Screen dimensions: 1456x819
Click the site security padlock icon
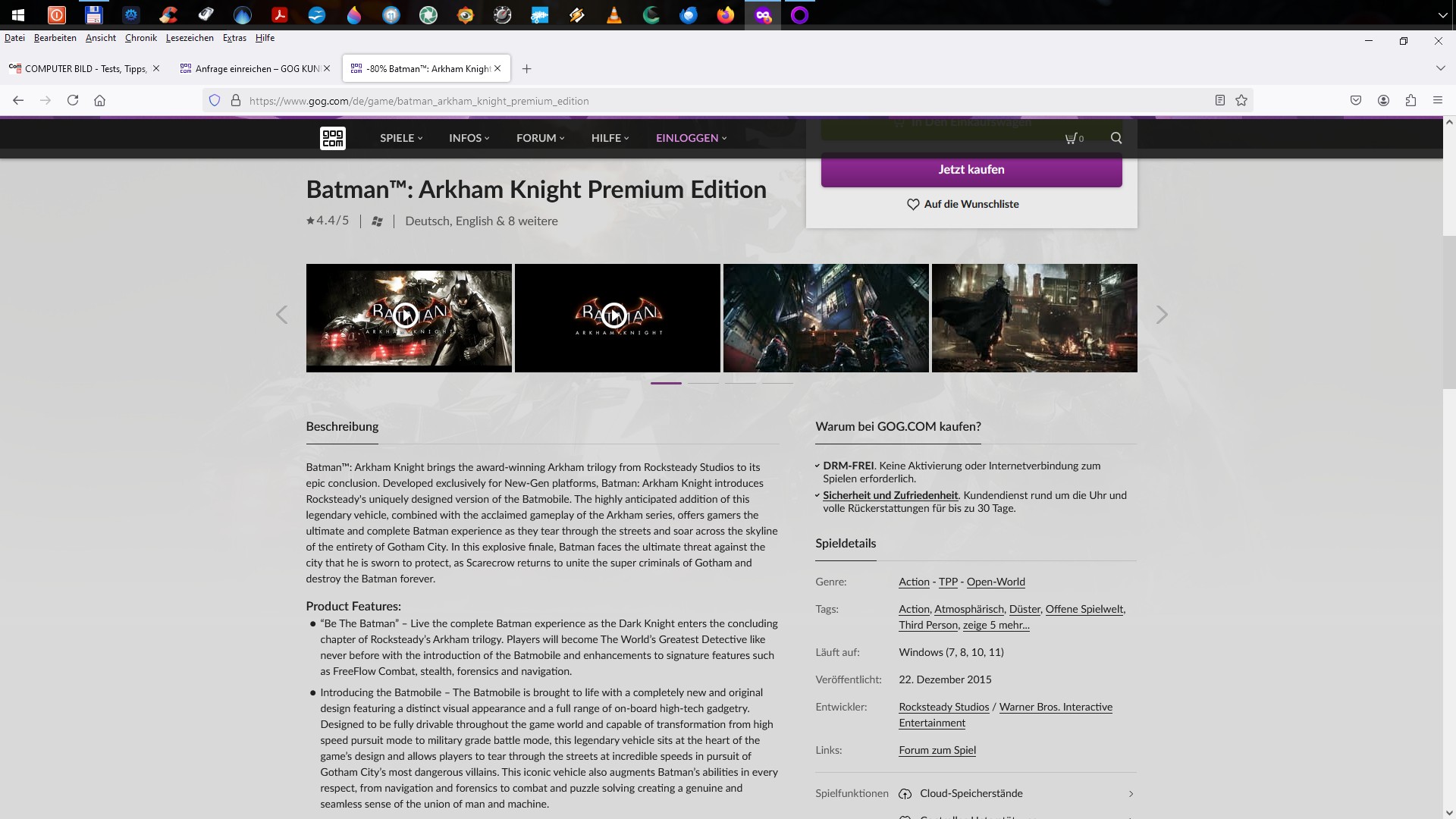pos(235,100)
